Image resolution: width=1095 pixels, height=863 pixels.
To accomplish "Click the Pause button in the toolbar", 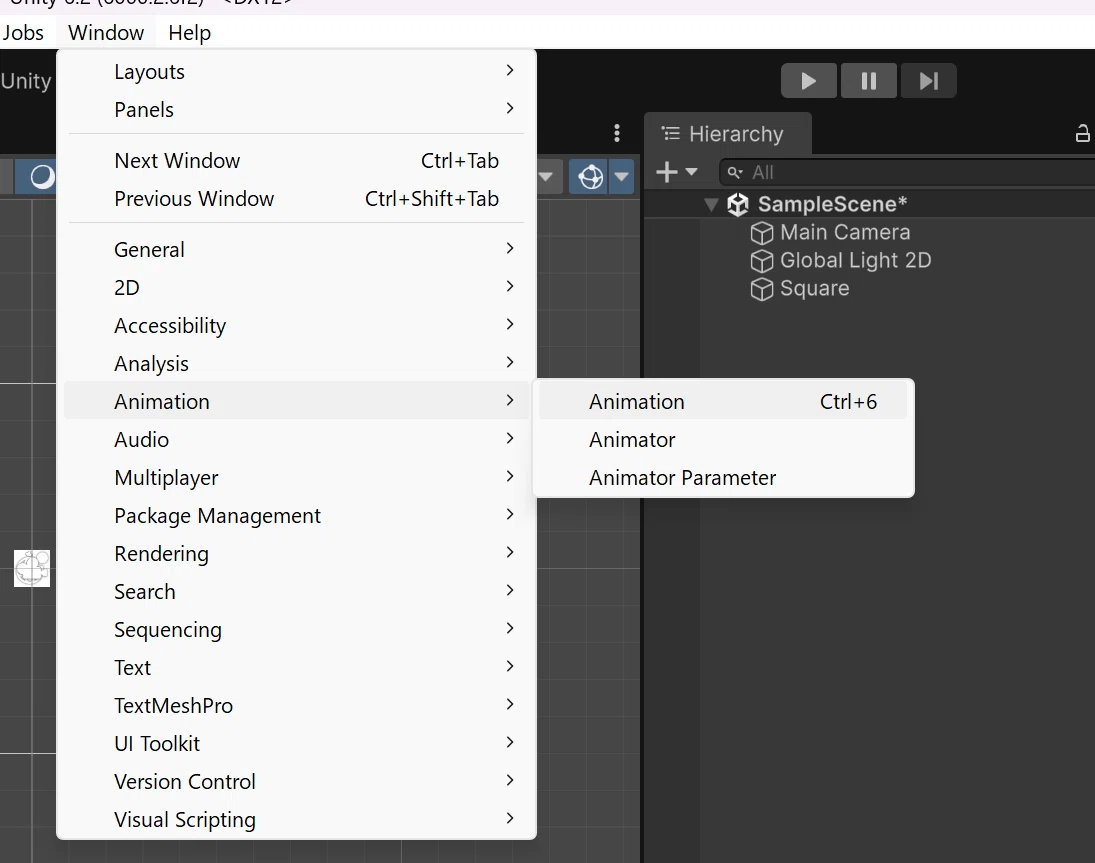I will click(x=869, y=81).
